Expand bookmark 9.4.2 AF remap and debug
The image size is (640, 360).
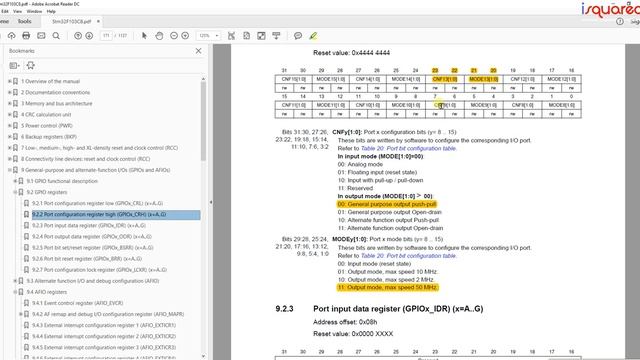coord(21,314)
